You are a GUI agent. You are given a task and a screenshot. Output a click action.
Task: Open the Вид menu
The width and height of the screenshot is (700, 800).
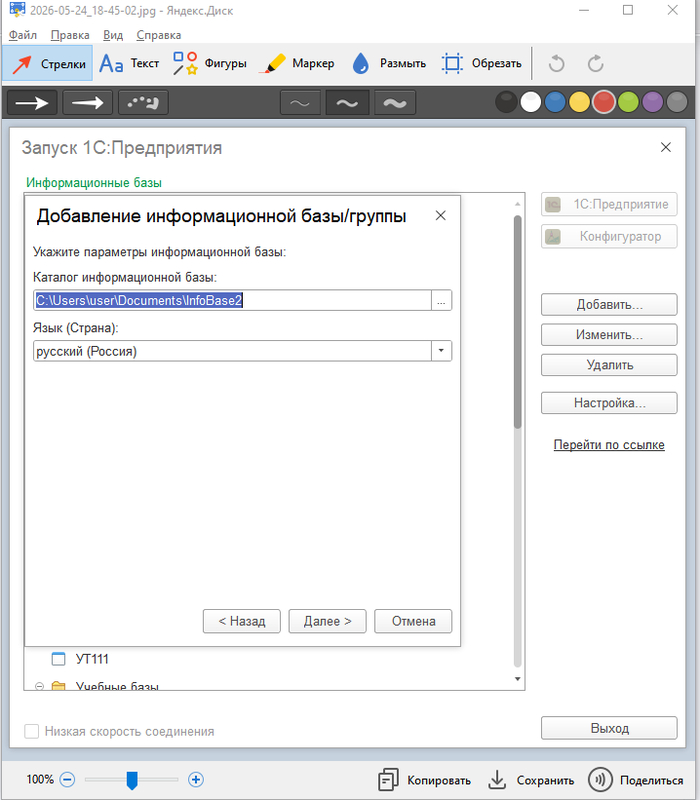point(113,35)
